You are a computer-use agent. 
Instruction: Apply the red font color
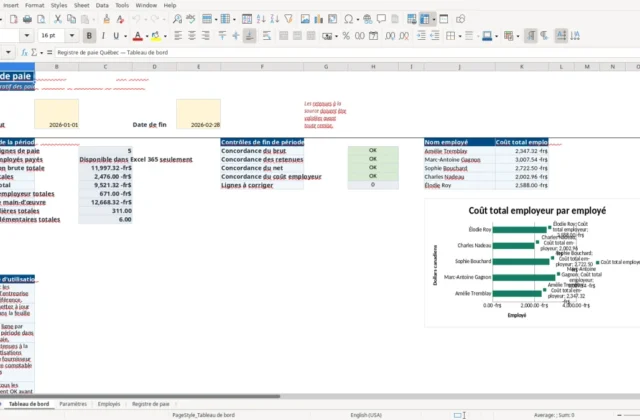pyautogui.click(x=138, y=36)
